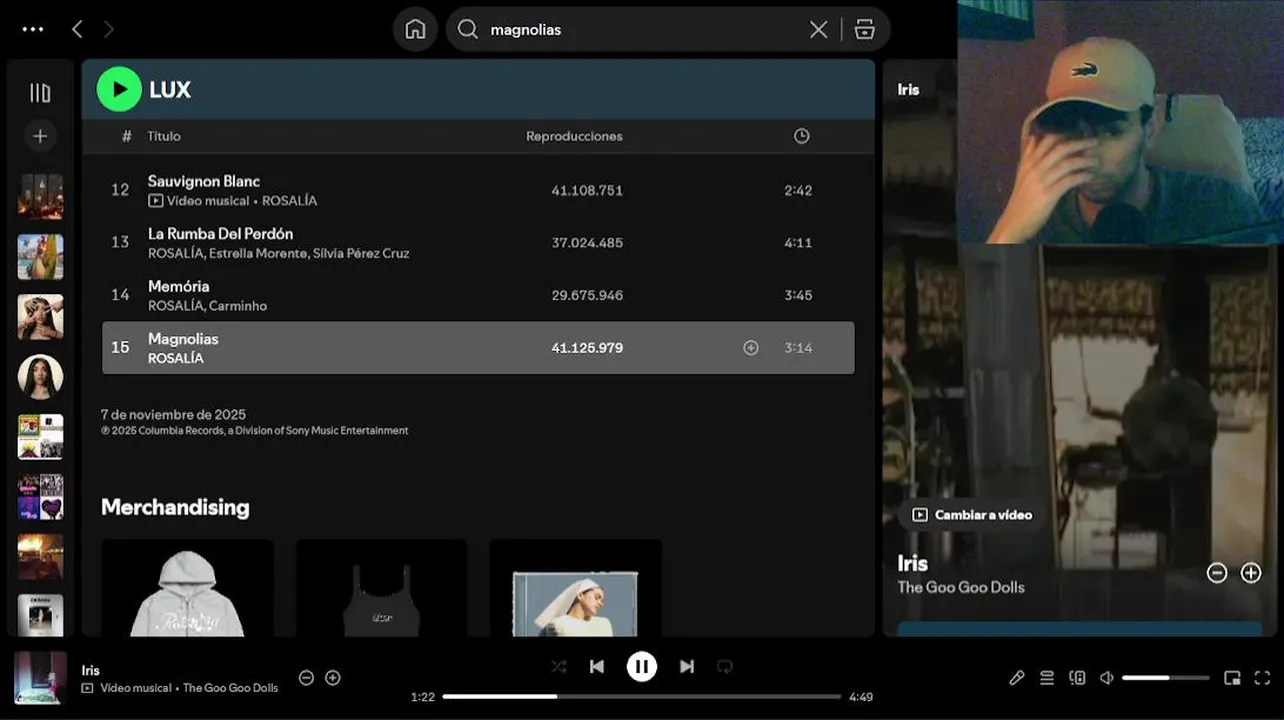Open now playing Iris cover thumbnail
The width and height of the screenshot is (1284, 720).
pos(40,678)
